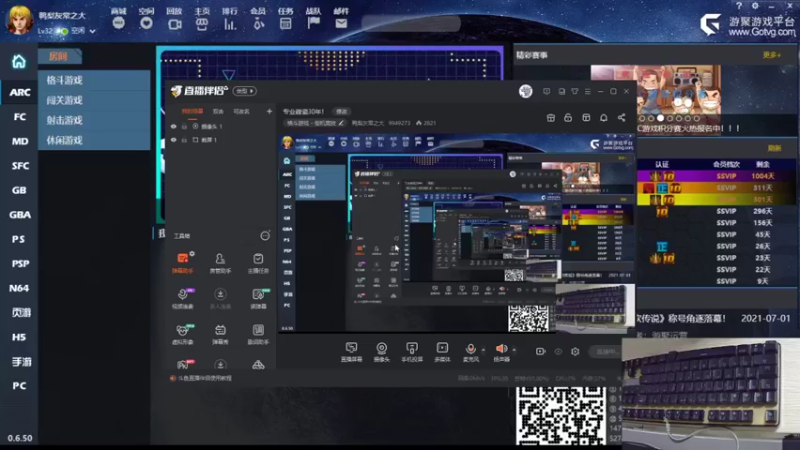Open 歌词助手 tool in the 直播伴侣 toolbox
The image size is (800, 450).
(x=258, y=334)
